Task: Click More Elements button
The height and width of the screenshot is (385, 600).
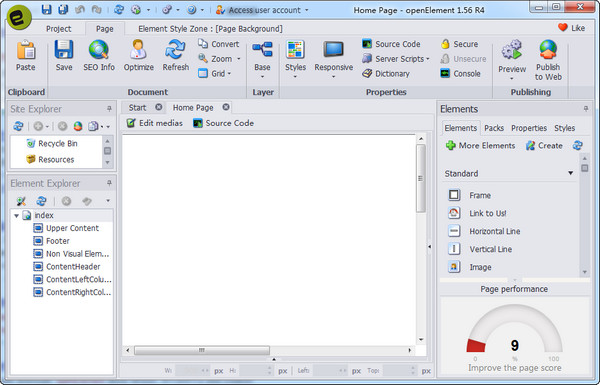Action: [481, 145]
